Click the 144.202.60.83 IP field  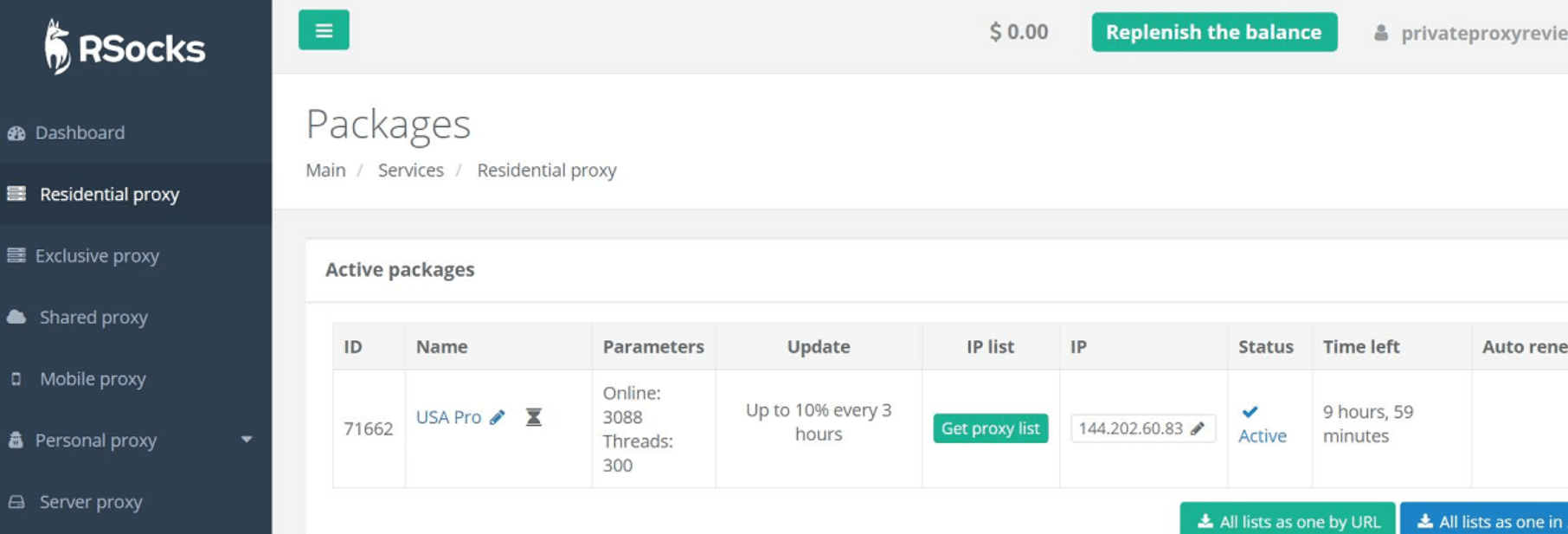1142,428
